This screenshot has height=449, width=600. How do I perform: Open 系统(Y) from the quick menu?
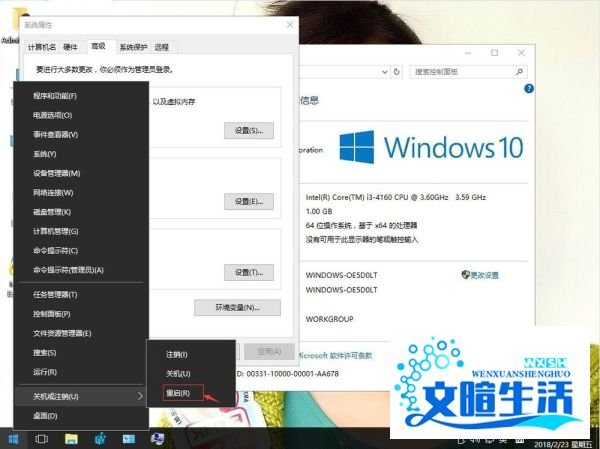point(81,154)
